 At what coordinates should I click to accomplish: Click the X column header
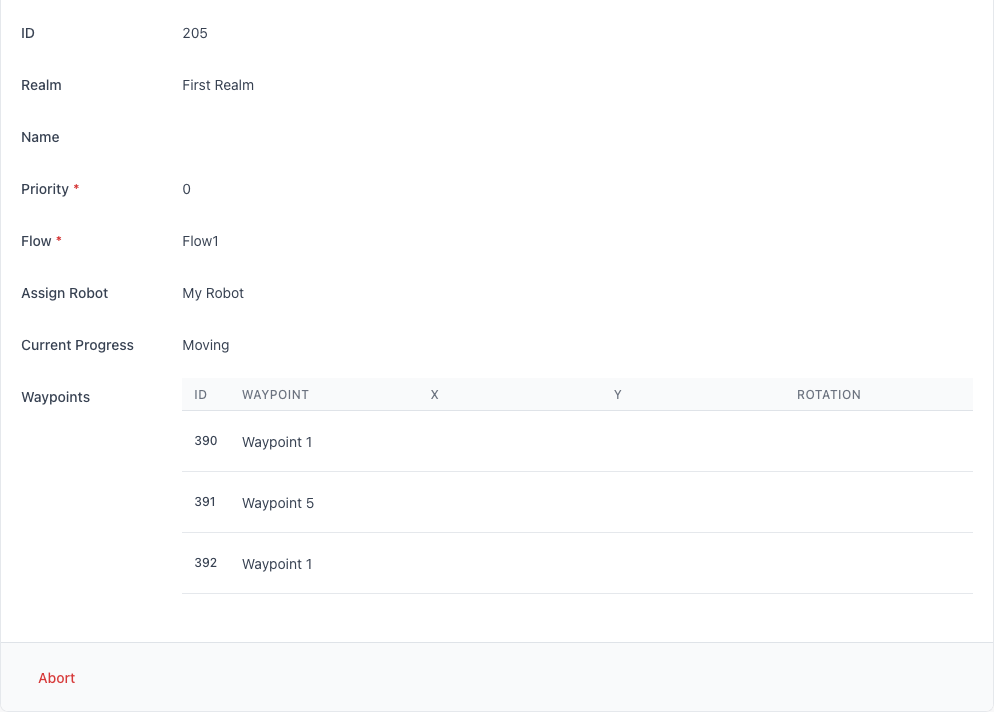434,394
